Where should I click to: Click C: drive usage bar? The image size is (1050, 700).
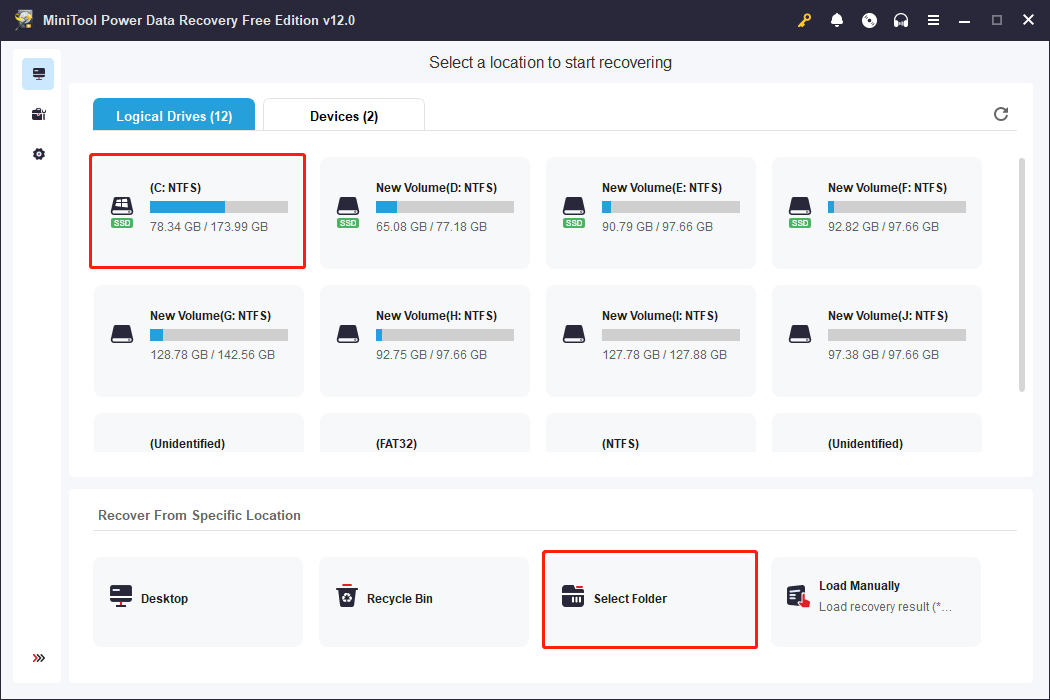[219, 207]
